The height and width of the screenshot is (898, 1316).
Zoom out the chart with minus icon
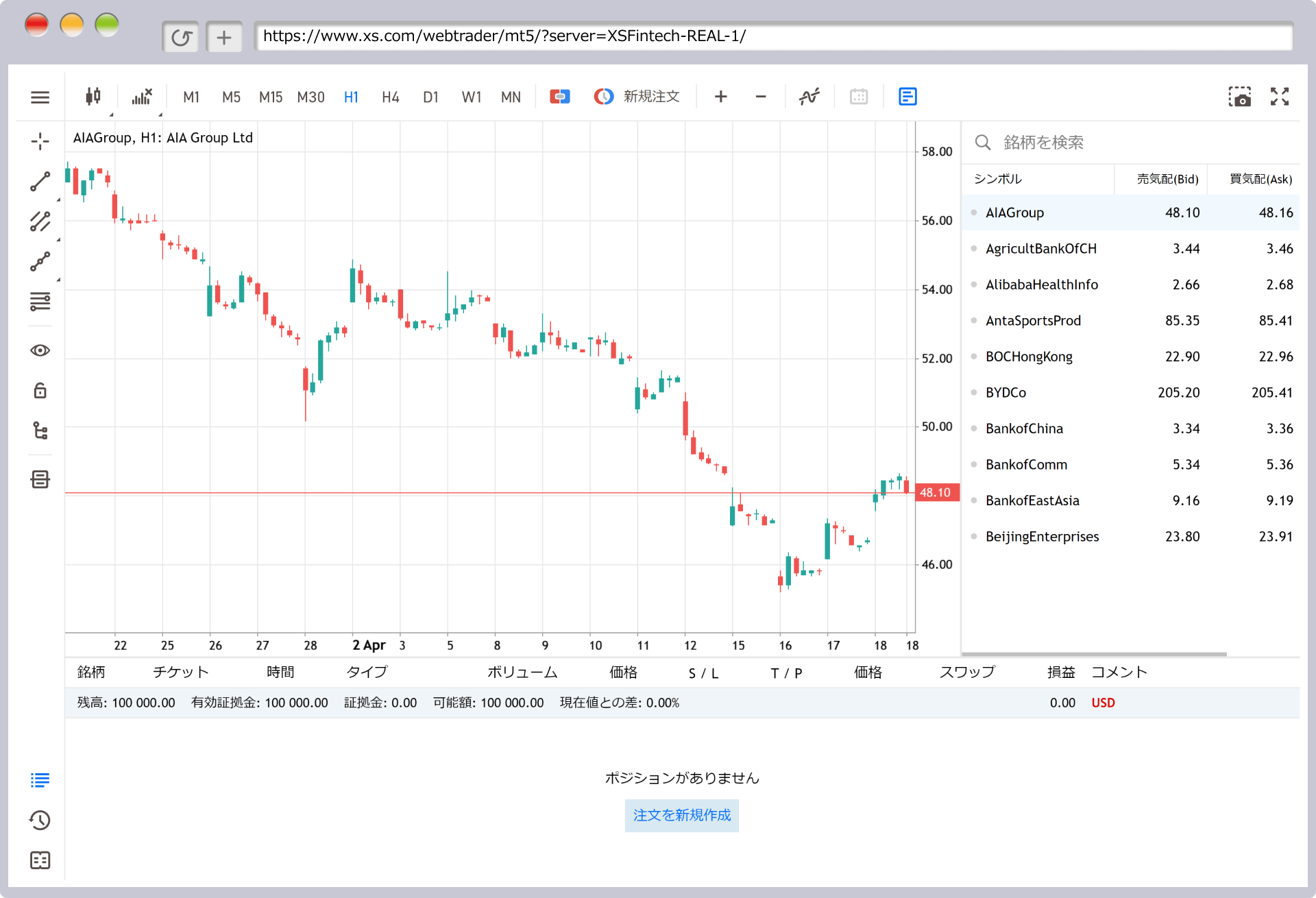tap(760, 97)
